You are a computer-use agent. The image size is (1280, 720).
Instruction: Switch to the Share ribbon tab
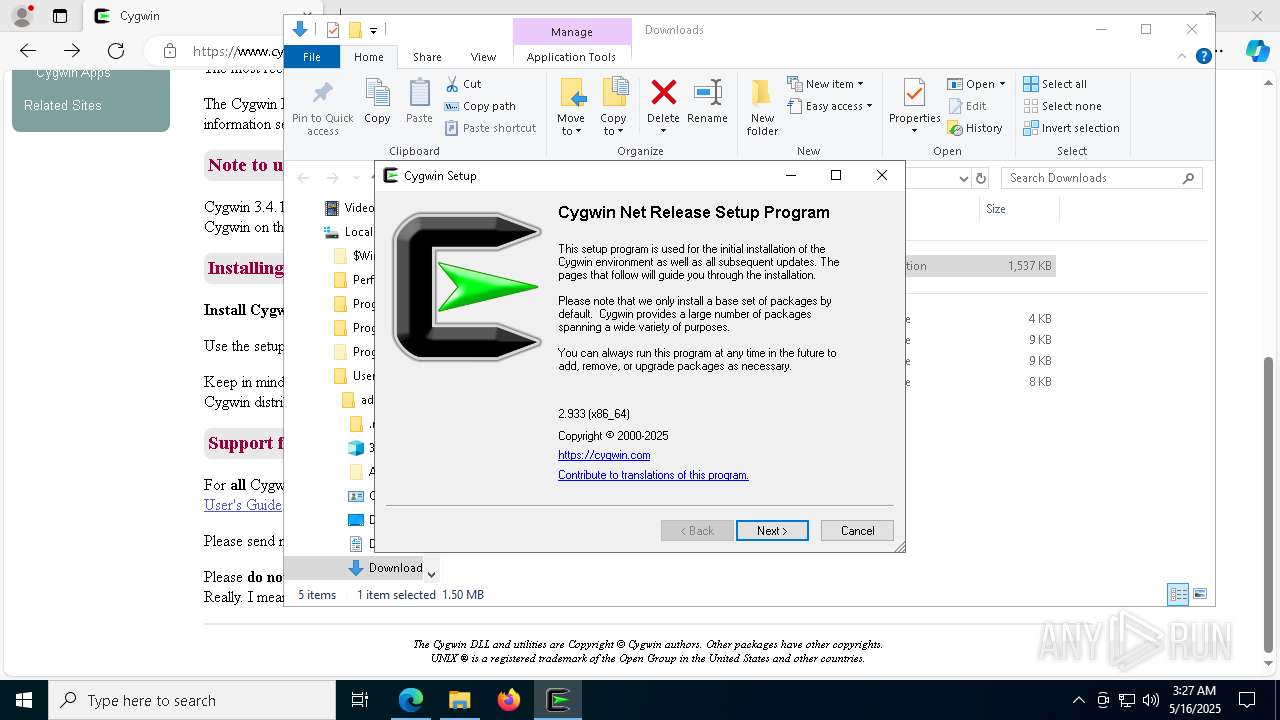click(x=427, y=57)
